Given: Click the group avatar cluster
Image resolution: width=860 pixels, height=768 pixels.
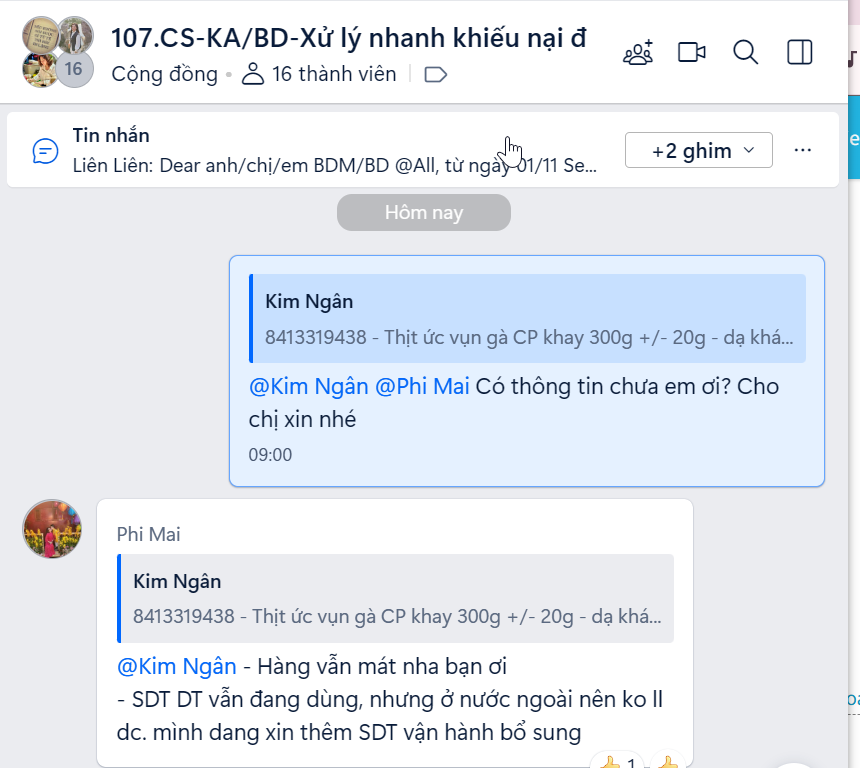Looking at the screenshot, I should point(58,52).
